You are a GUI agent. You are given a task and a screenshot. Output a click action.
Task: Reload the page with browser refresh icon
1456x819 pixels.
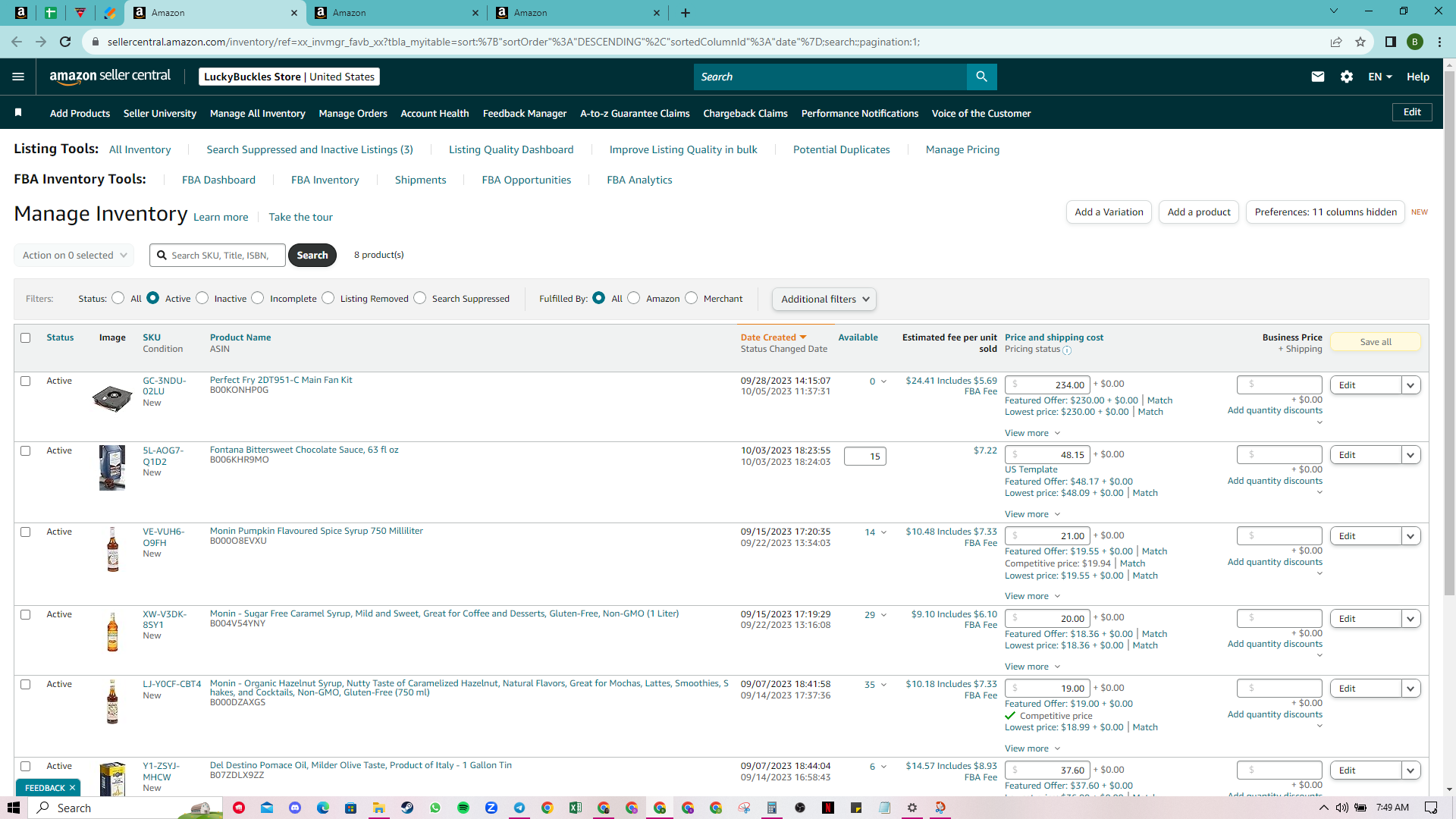tap(65, 42)
